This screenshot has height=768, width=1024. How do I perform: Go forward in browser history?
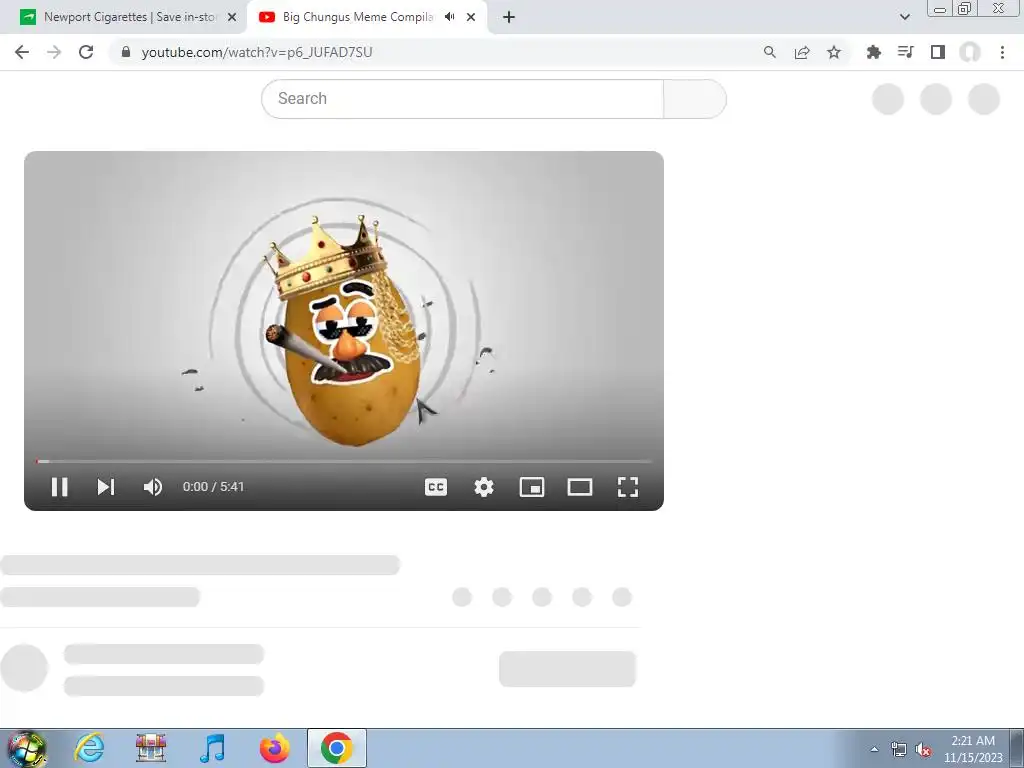point(54,52)
